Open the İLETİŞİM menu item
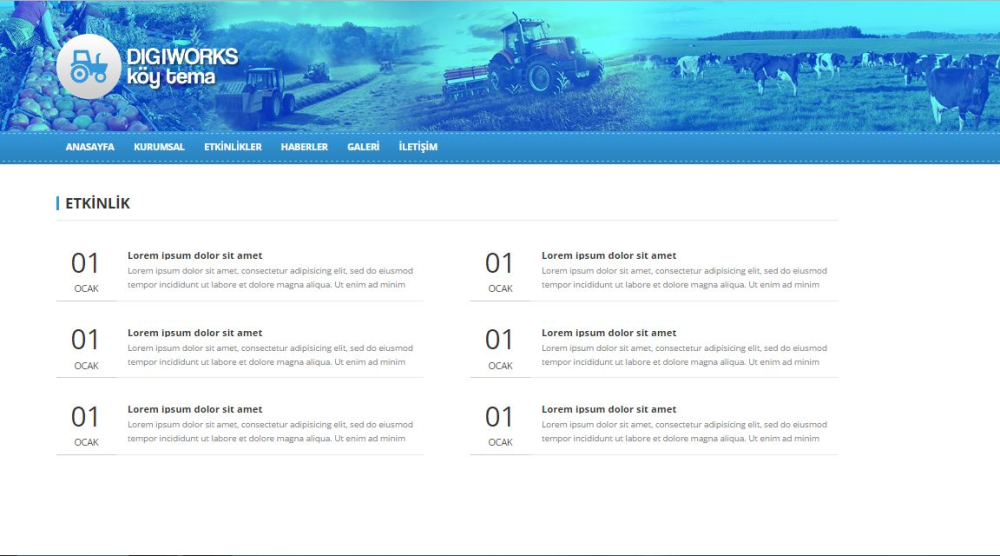This screenshot has height=556, width=1000. pos(418,147)
